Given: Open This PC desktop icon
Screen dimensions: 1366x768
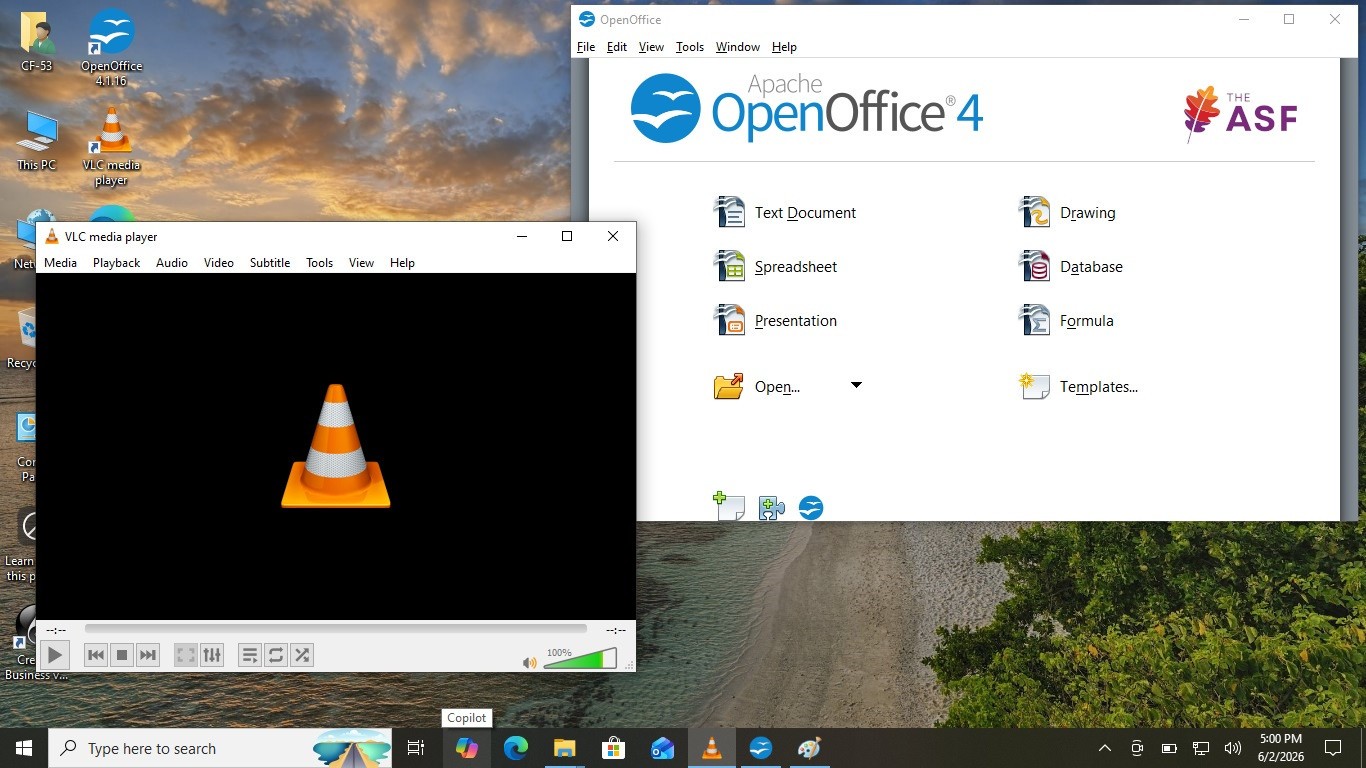Looking at the screenshot, I should point(37,141).
